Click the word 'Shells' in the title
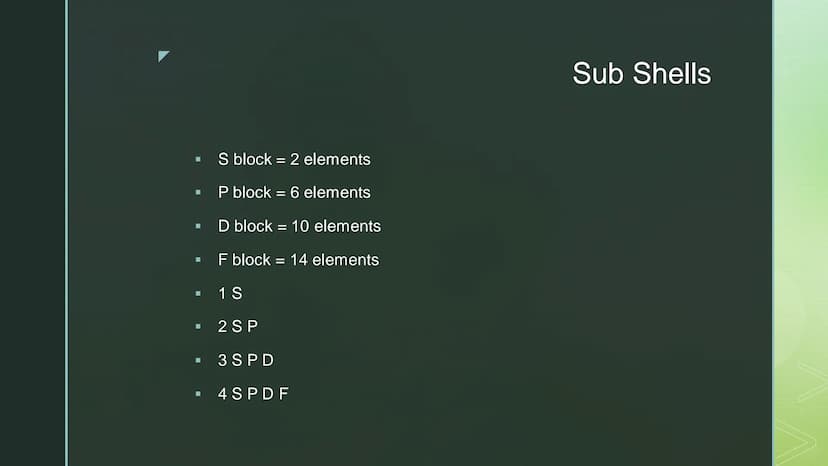The height and width of the screenshot is (466, 828). click(672, 73)
